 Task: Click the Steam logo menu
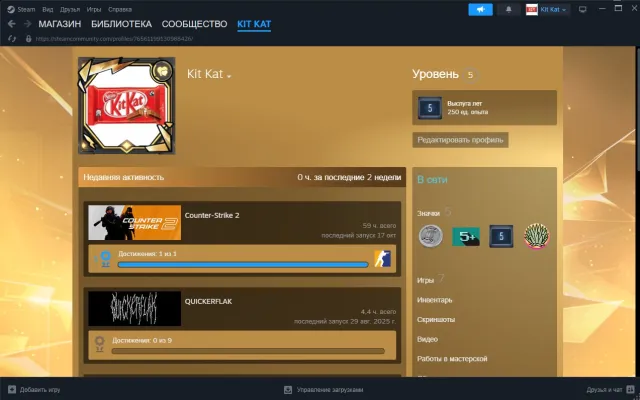pos(11,9)
